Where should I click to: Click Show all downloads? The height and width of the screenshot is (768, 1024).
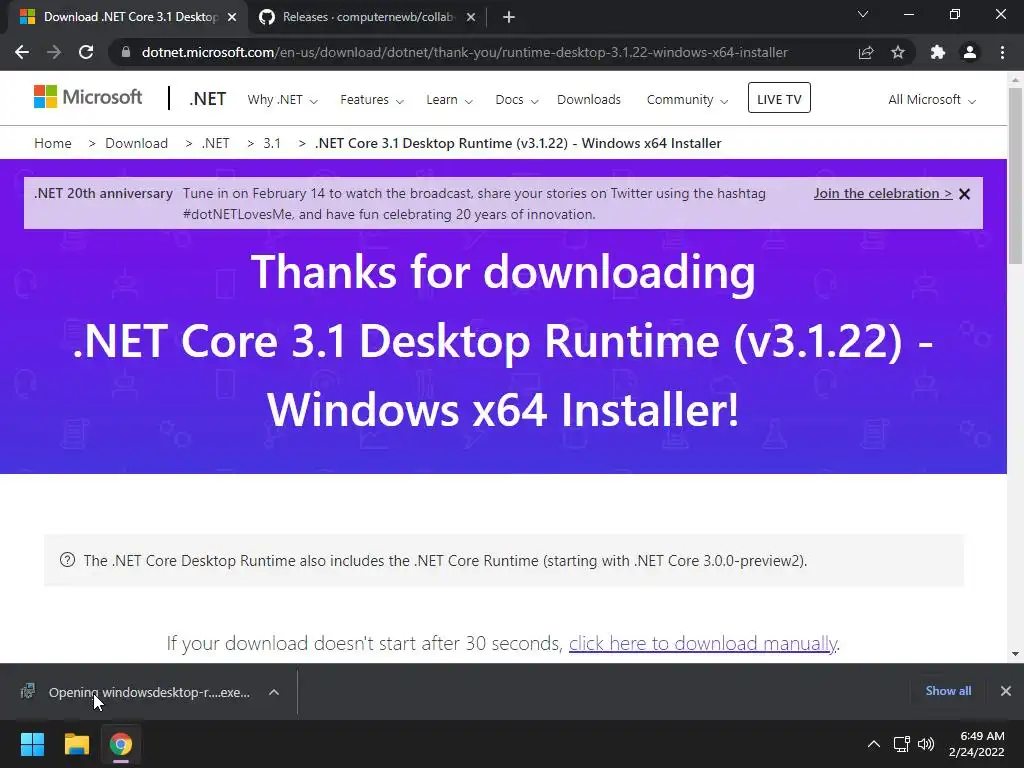pos(948,691)
